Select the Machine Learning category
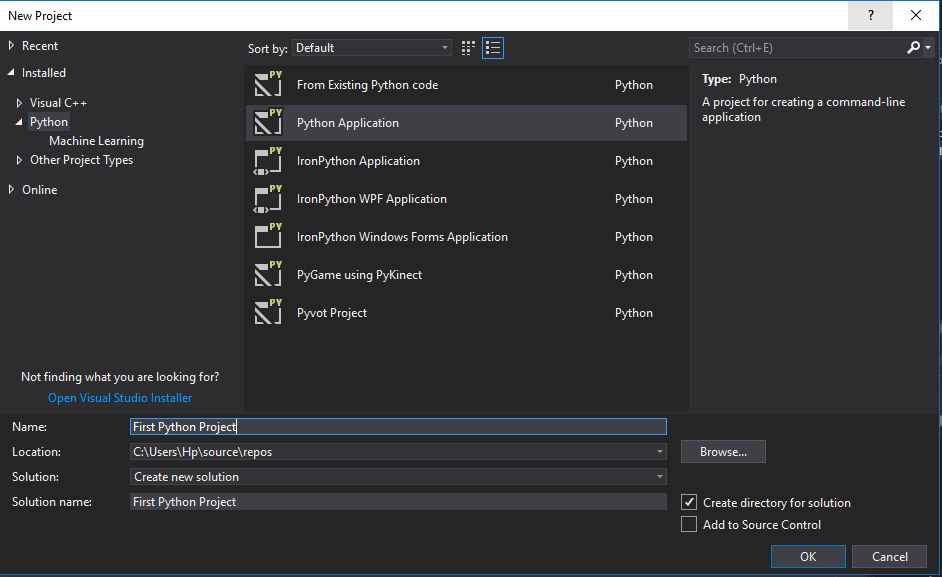942x577 pixels. click(96, 140)
